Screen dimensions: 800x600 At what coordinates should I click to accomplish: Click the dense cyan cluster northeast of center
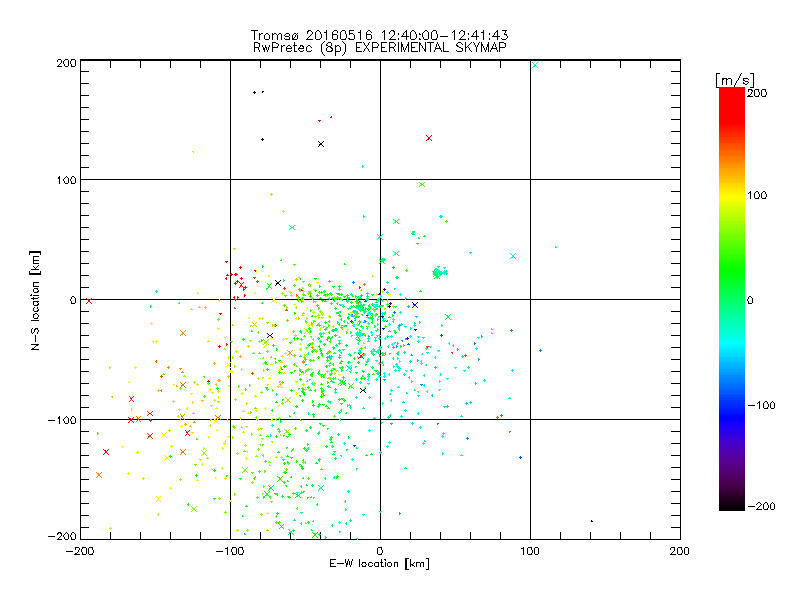tap(439, 273)
